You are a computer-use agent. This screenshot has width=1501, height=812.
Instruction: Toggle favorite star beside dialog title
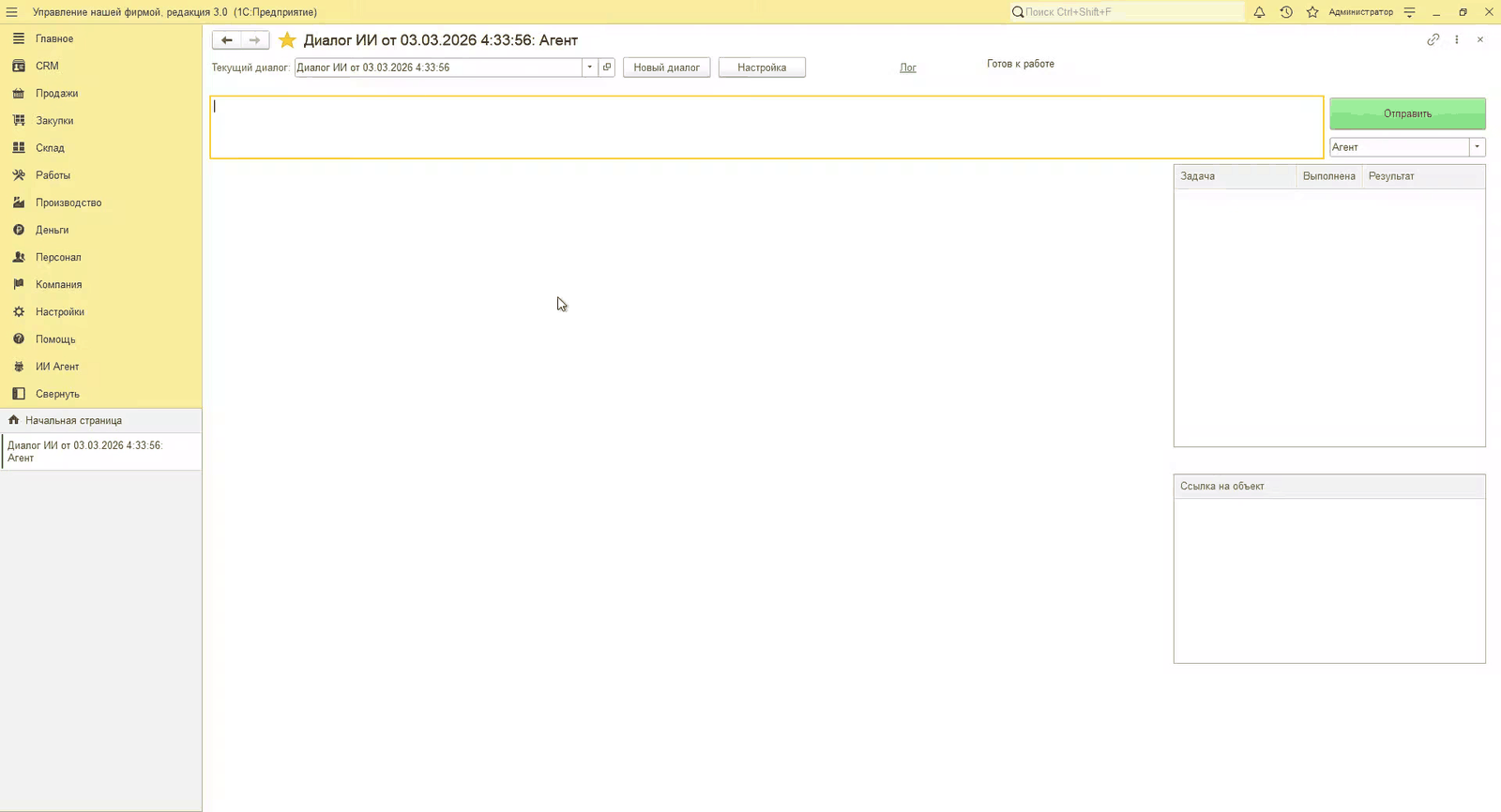287,40
